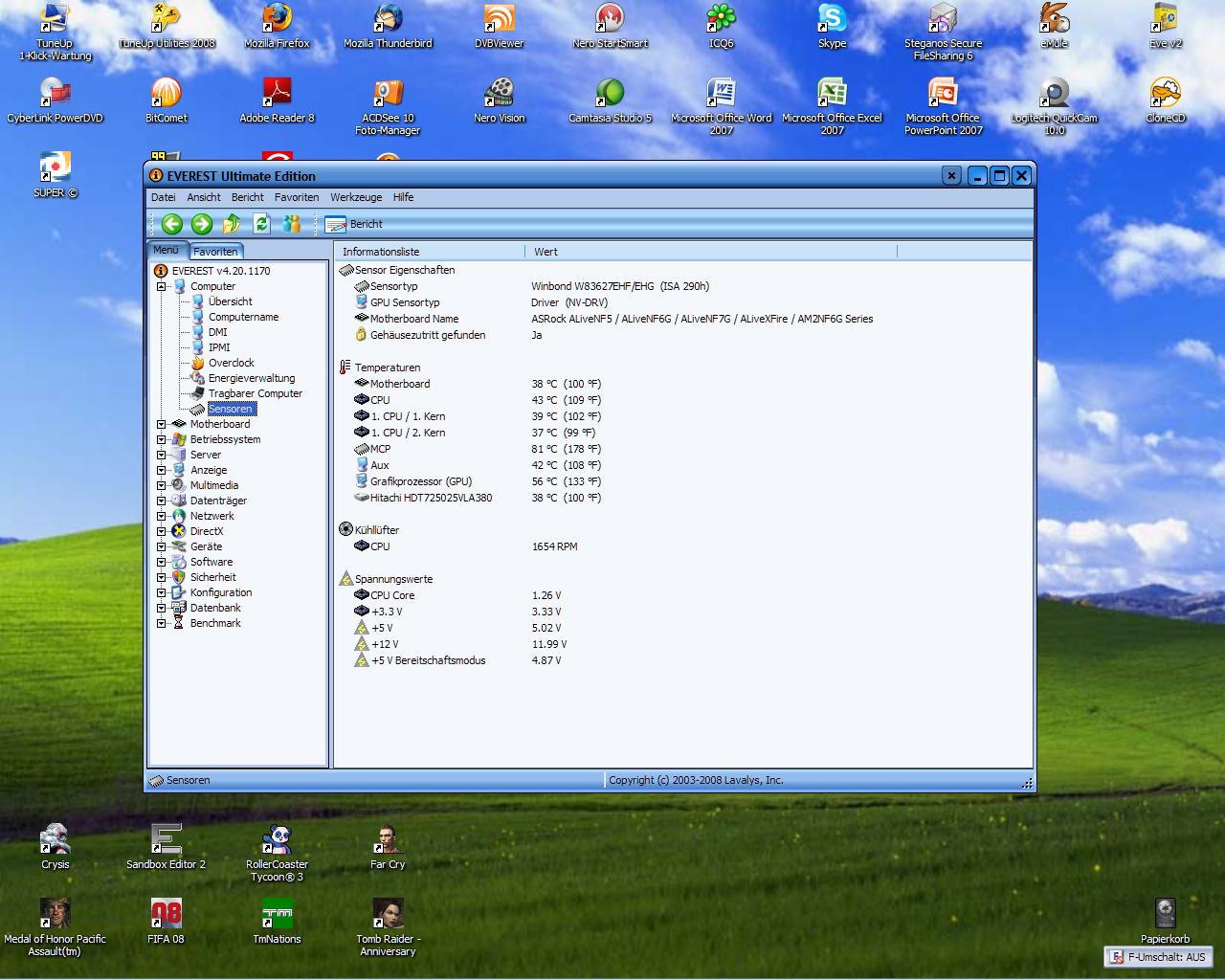Switch to the Favoriten tab
Image resolution: width=1225 pixels, height=980 pixels.
(x=215, y=252)
